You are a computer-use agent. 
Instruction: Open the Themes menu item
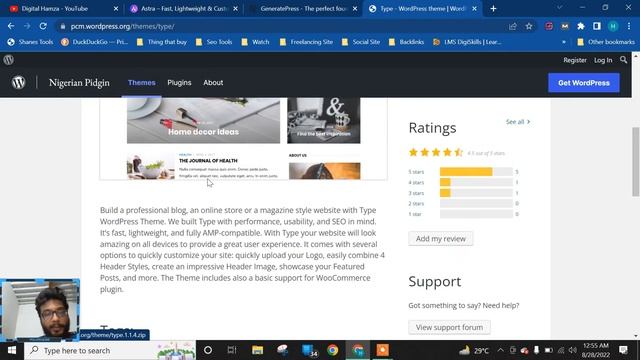tap(142, 82)
